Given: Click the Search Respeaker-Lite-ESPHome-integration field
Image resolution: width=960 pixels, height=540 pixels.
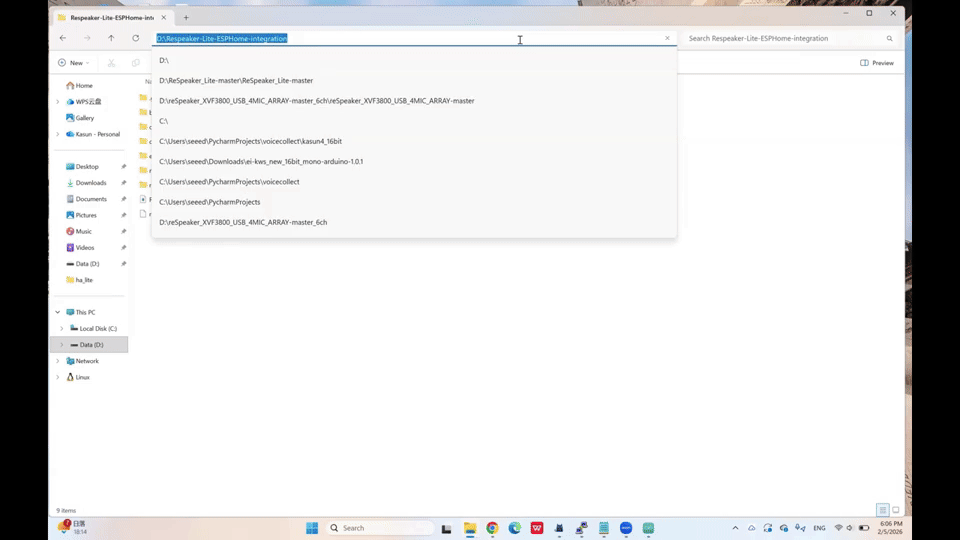Looking at the screenshot, I should pyautogui.click(x=780, y=38).
